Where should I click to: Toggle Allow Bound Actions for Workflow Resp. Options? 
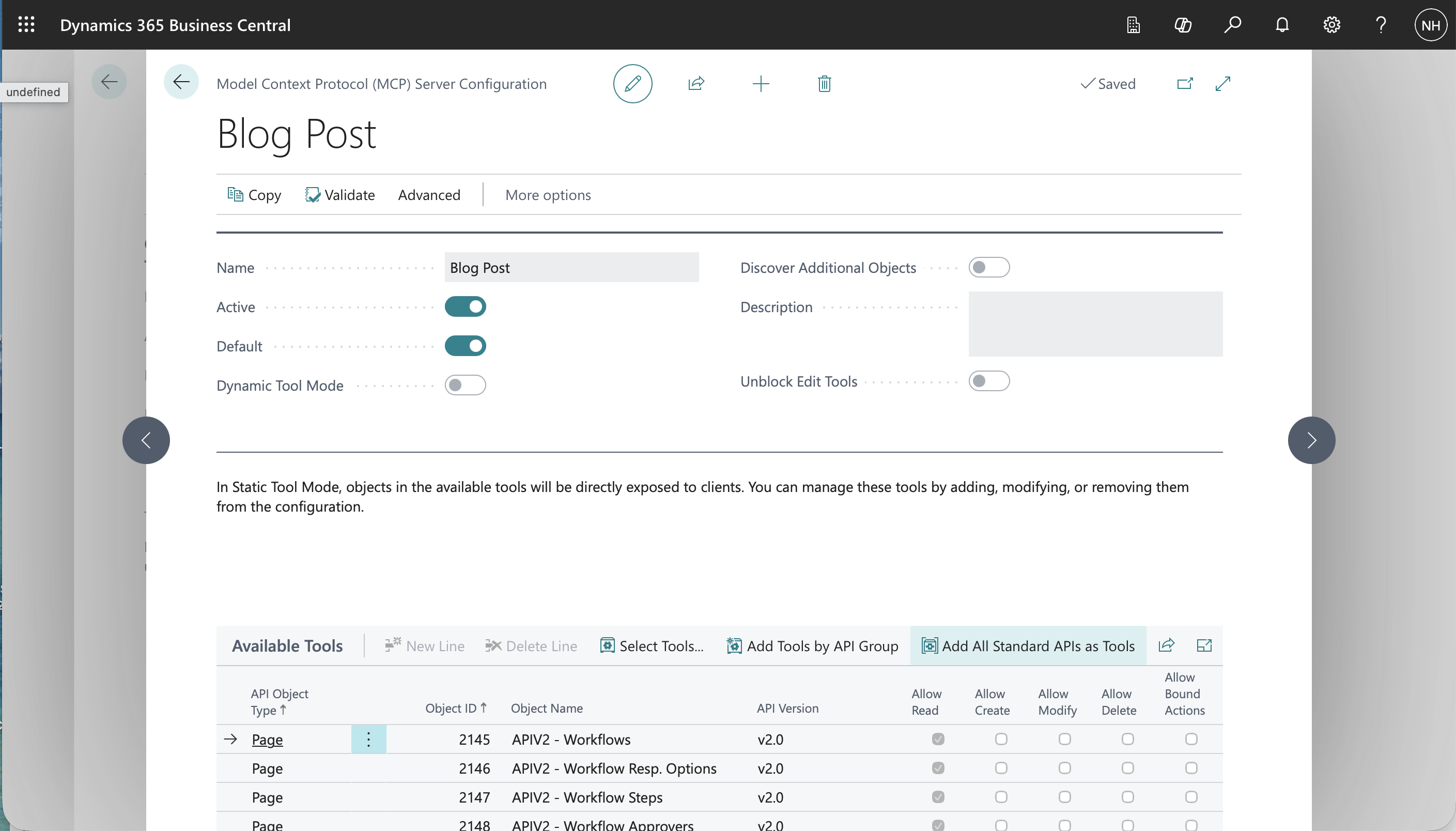1191,767
